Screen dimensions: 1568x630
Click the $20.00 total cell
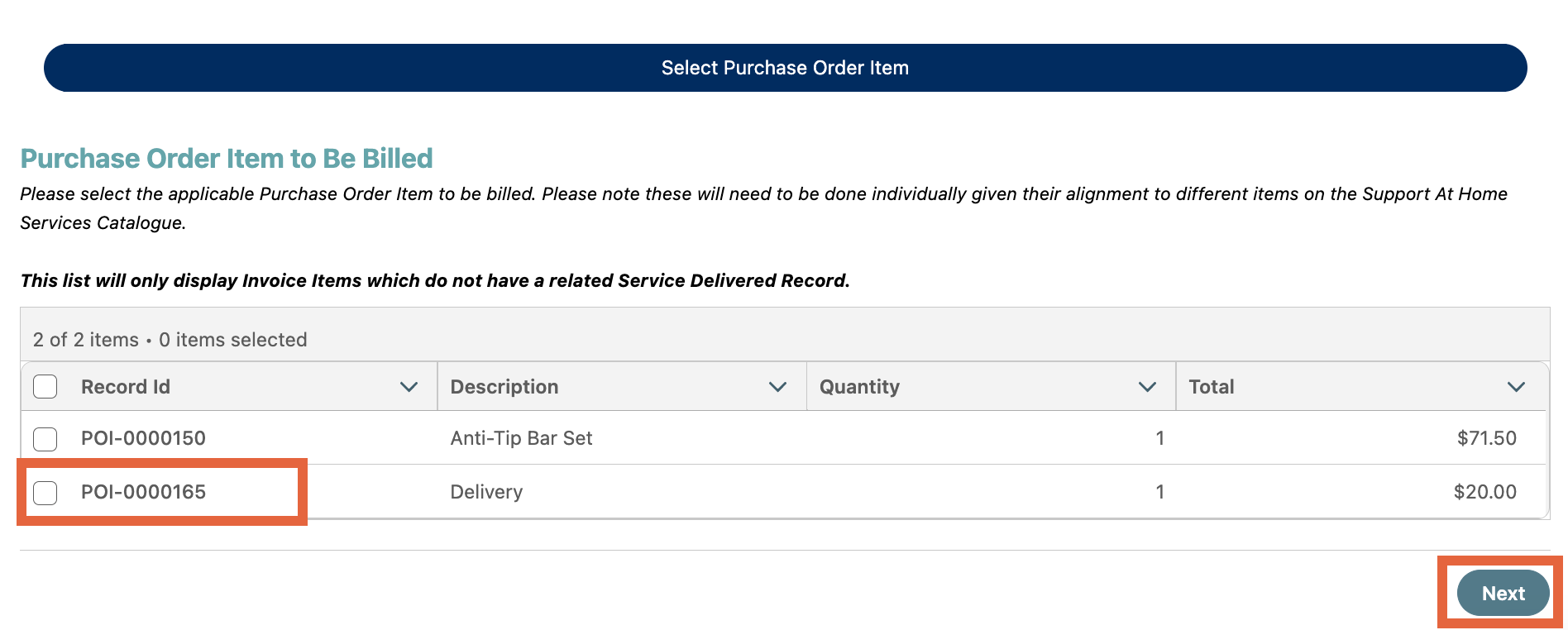[x=1484, y=492]
